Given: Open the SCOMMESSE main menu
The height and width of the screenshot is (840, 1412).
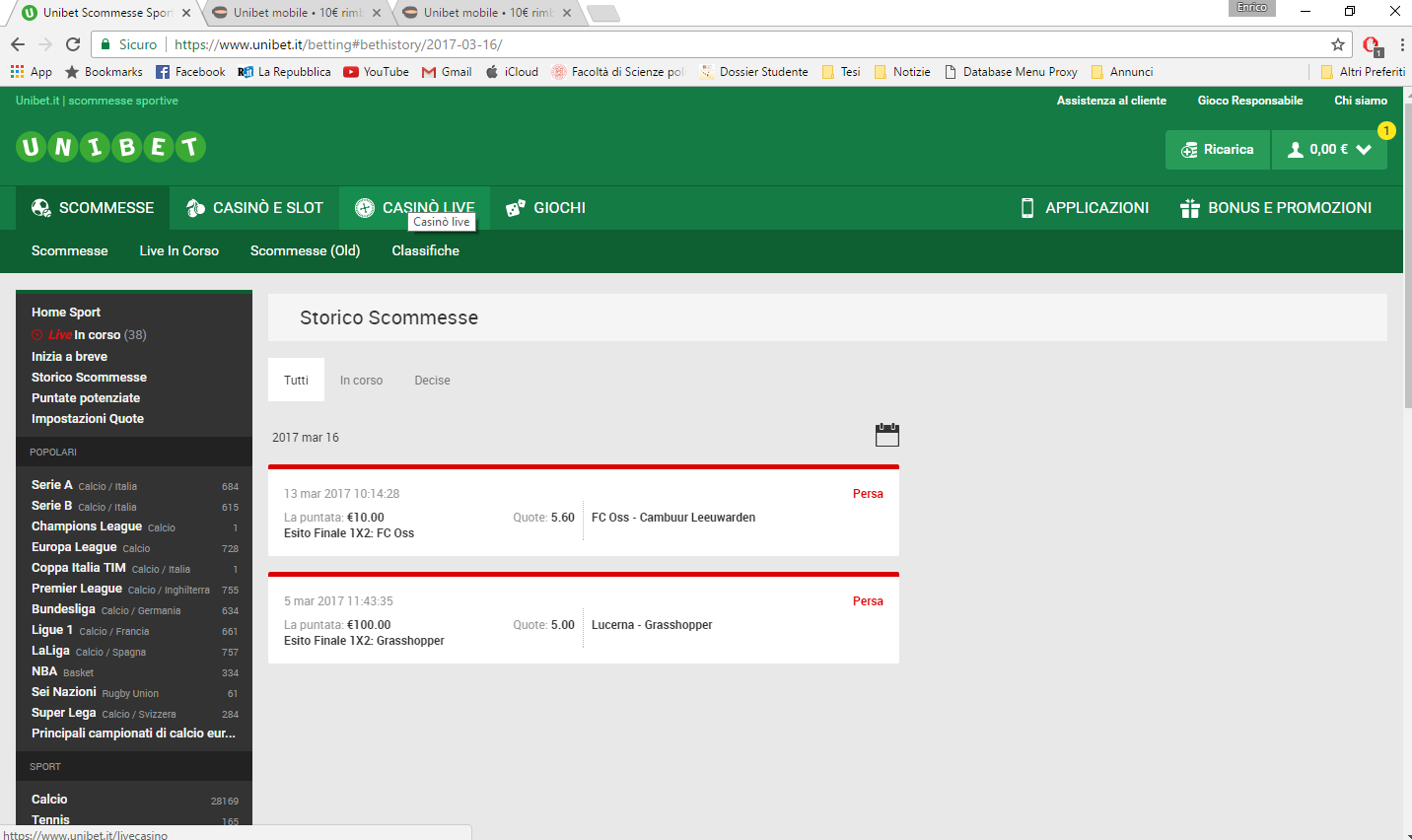Looking at the screenshot, I should point(93,208).
